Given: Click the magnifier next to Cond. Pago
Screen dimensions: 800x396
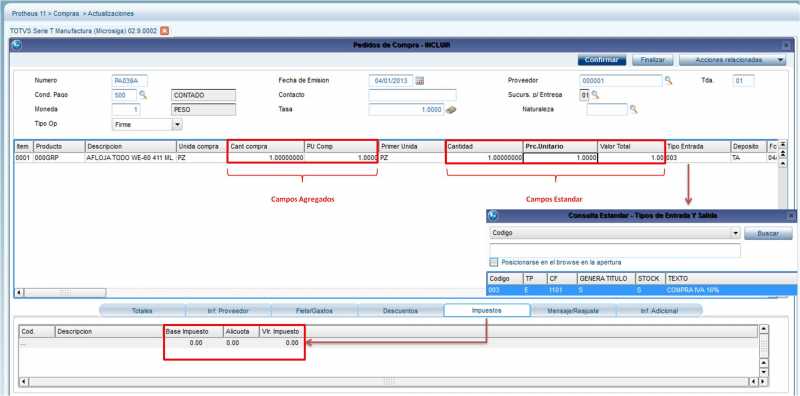Looking at the screenshot, I should point(143,95).
